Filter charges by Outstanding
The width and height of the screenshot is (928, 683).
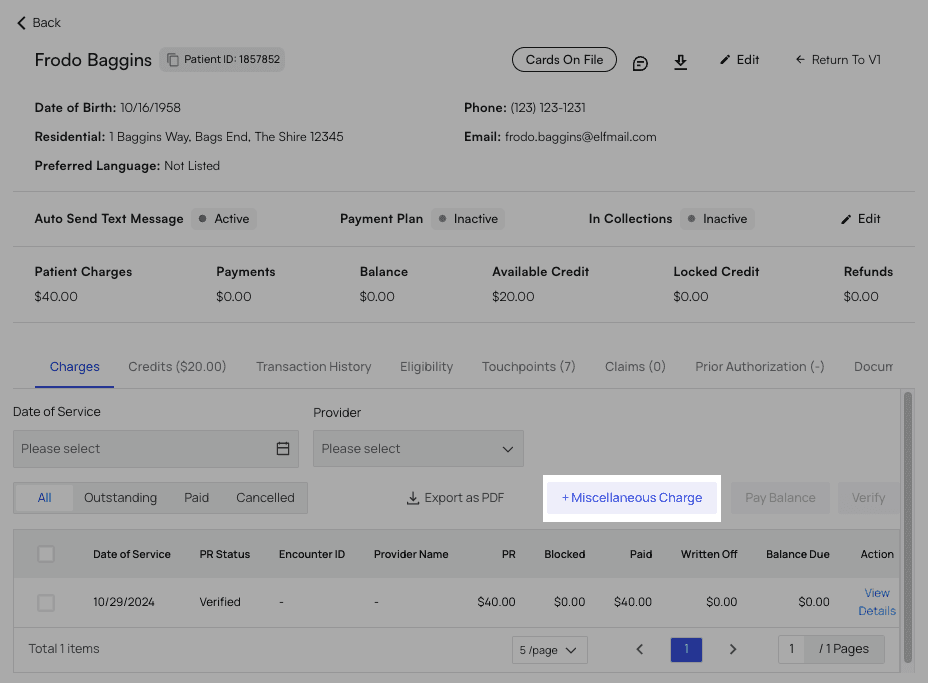click(x=120, y=498)
